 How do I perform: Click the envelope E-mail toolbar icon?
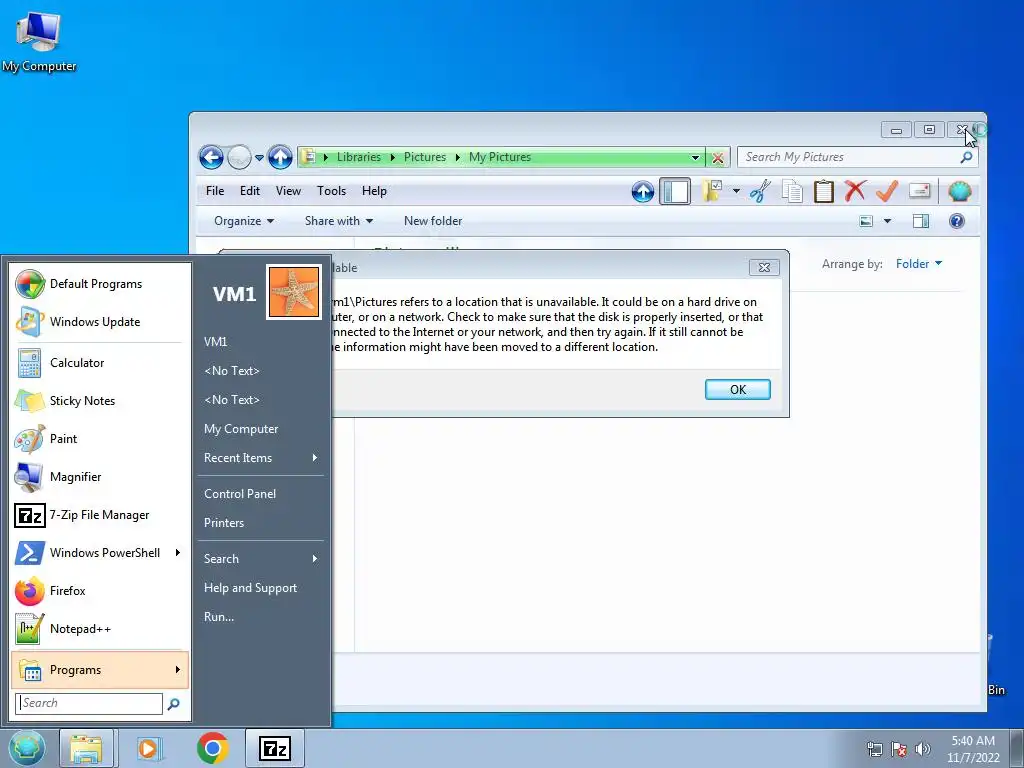(x=919, y=191)
